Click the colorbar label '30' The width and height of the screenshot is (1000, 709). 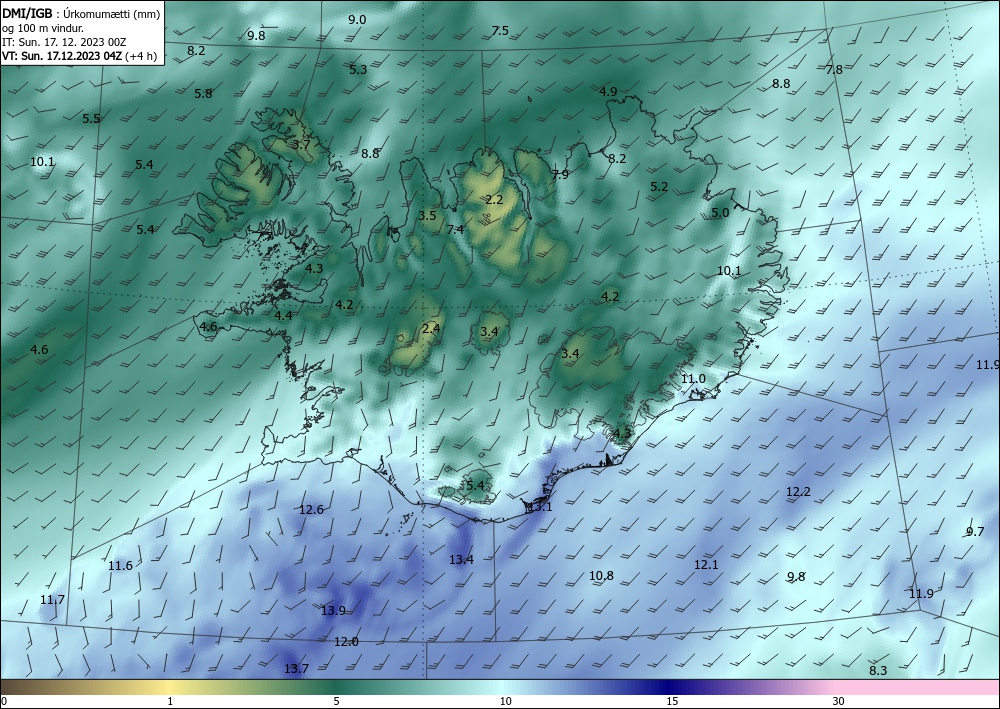click(838, 702)
